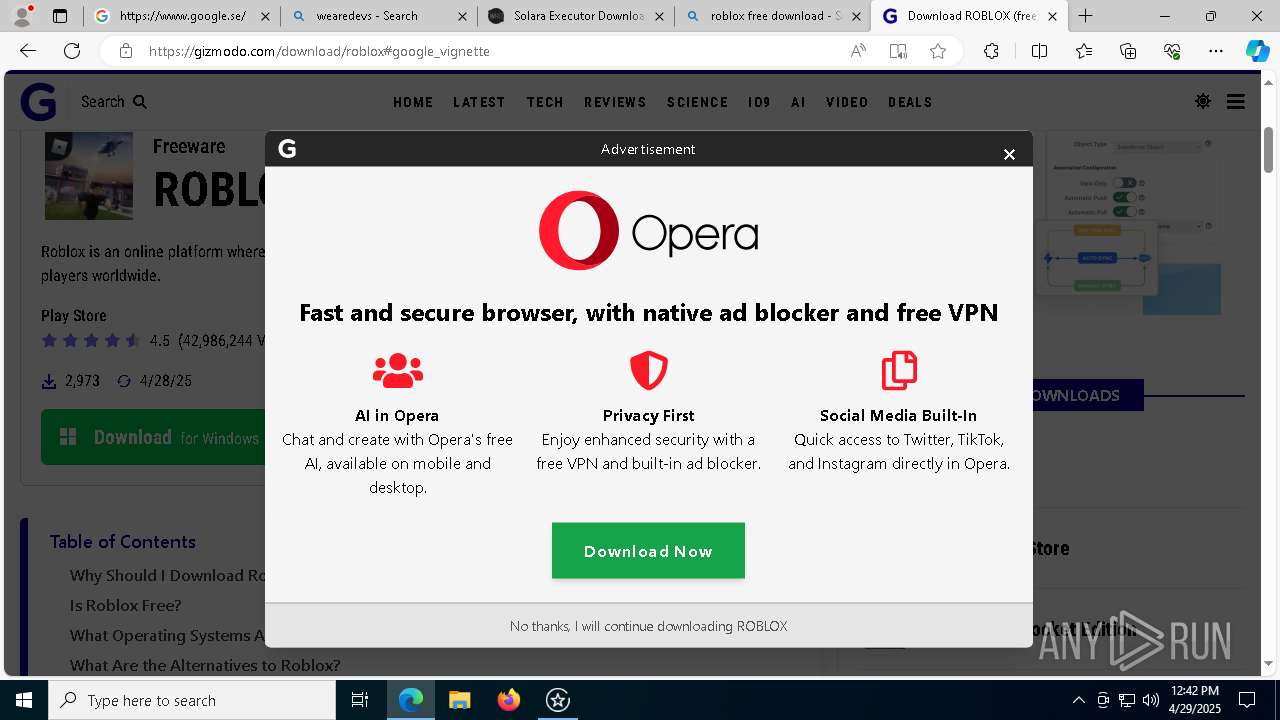Click the taskbar search box
This screenshot has width=1280, height=720.
pos(192,700)
